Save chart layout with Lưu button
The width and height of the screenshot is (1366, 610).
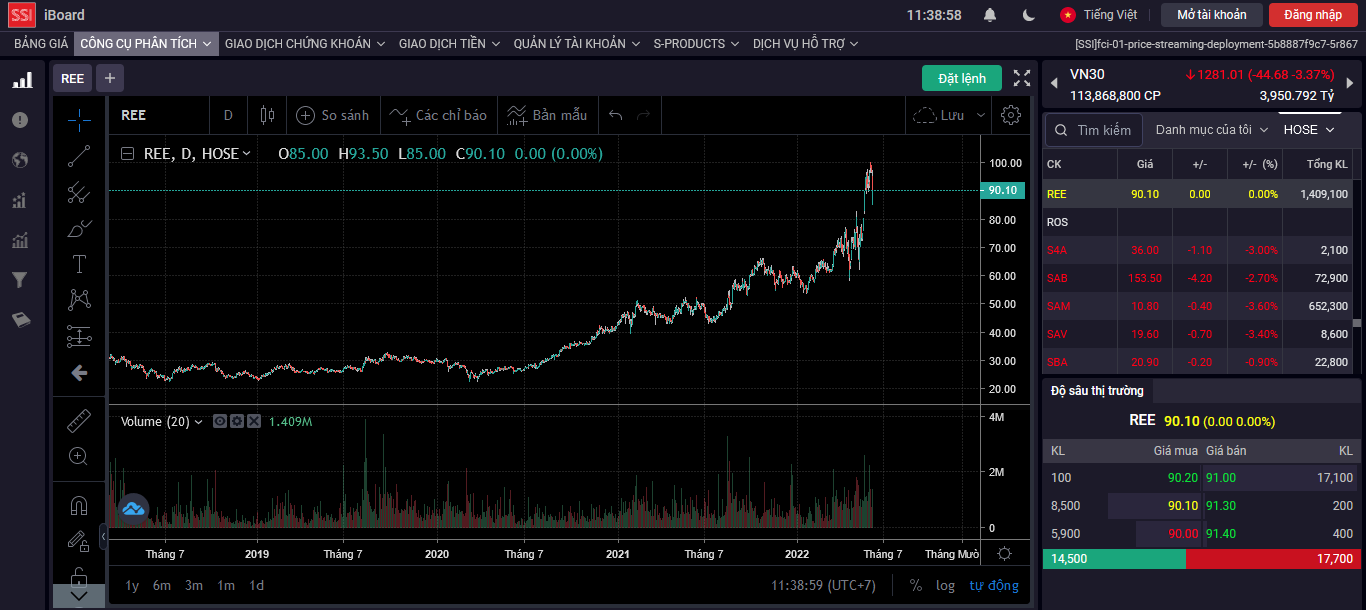tap(939, 115)
